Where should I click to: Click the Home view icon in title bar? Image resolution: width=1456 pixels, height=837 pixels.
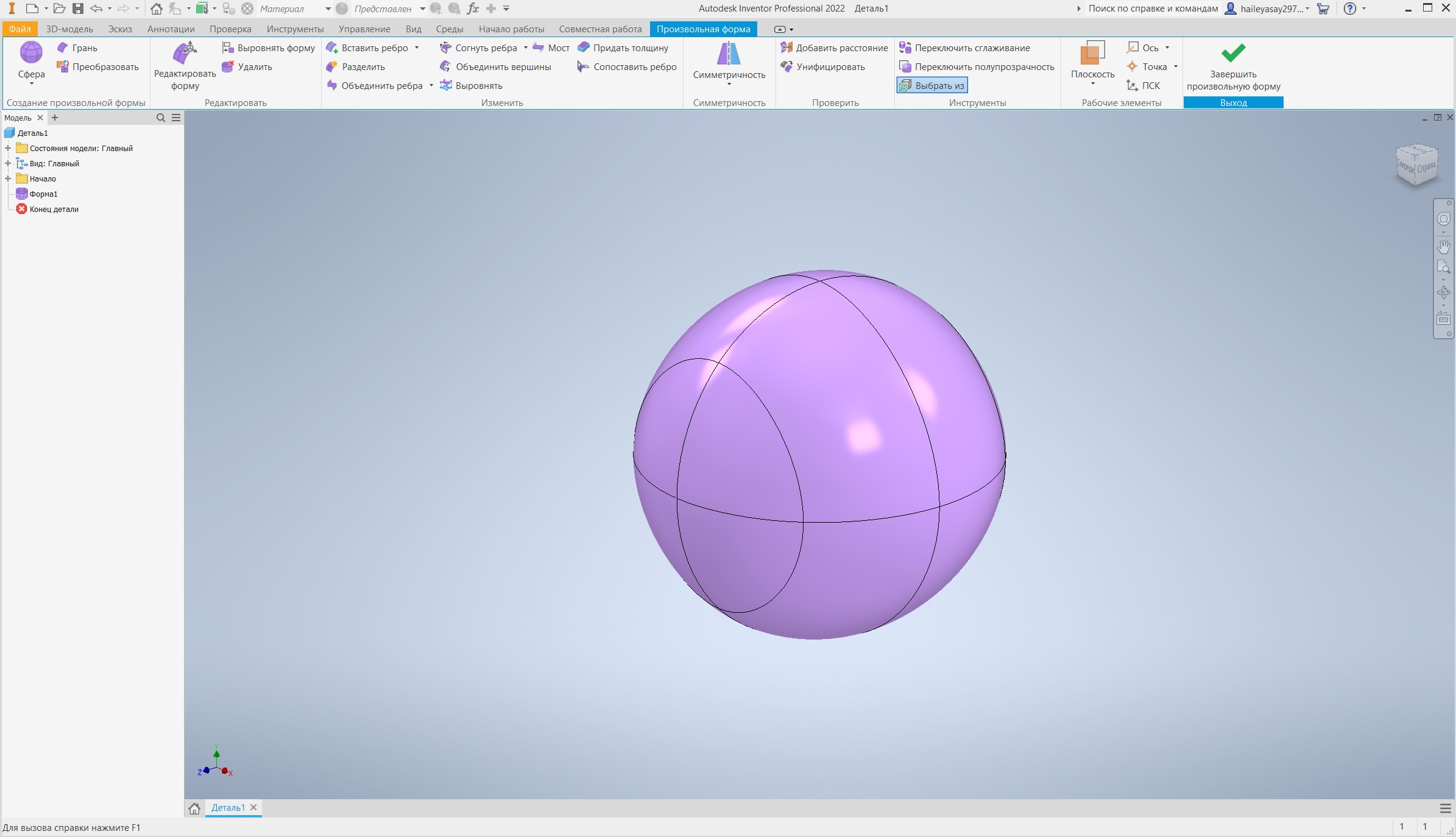point(157,9)
